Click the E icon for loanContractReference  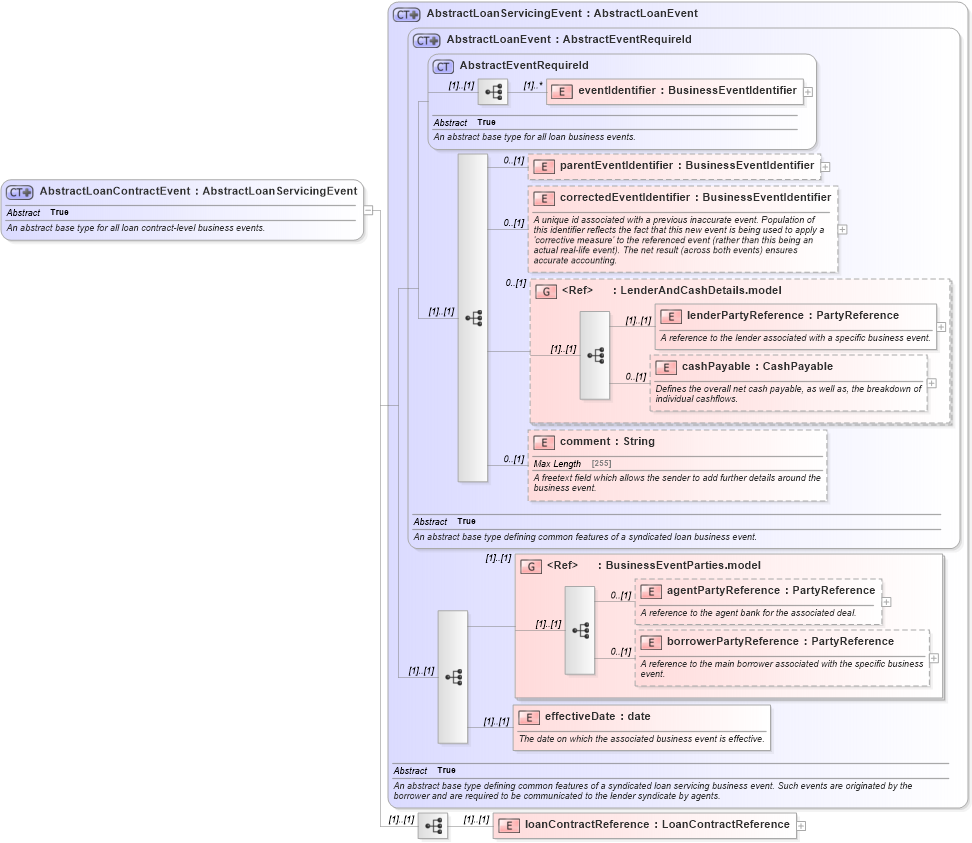[510, 825]
